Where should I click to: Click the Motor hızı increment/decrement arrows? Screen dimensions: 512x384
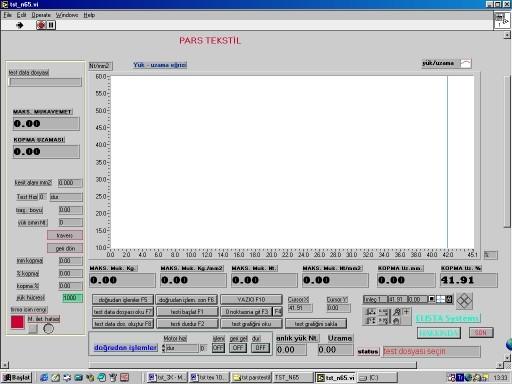[x=163, y=348]
